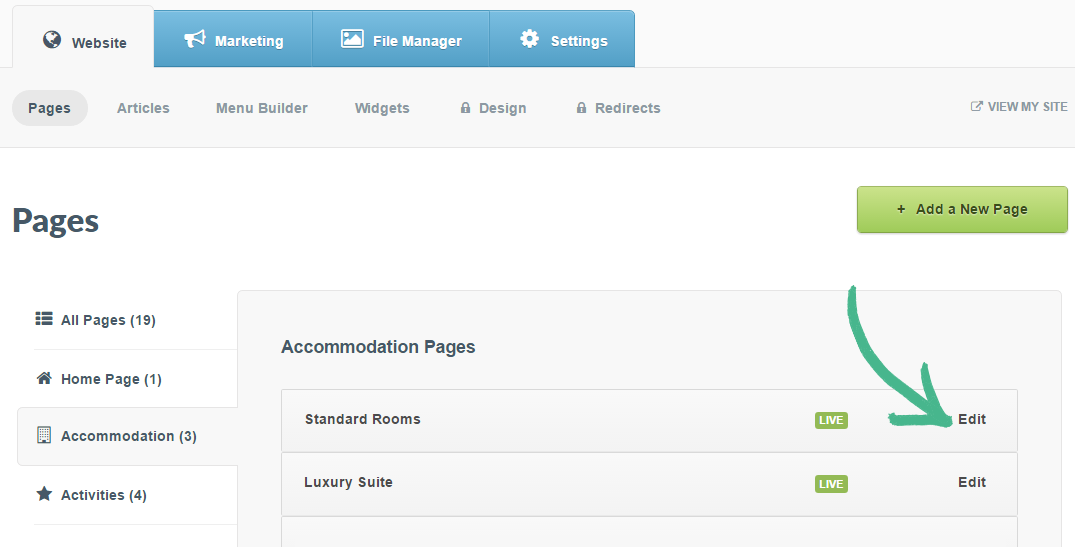Image resolution: width=1075 pixels, height=547 pixels.
Task: Click the globe icon on Website tab
Action: 52,40
